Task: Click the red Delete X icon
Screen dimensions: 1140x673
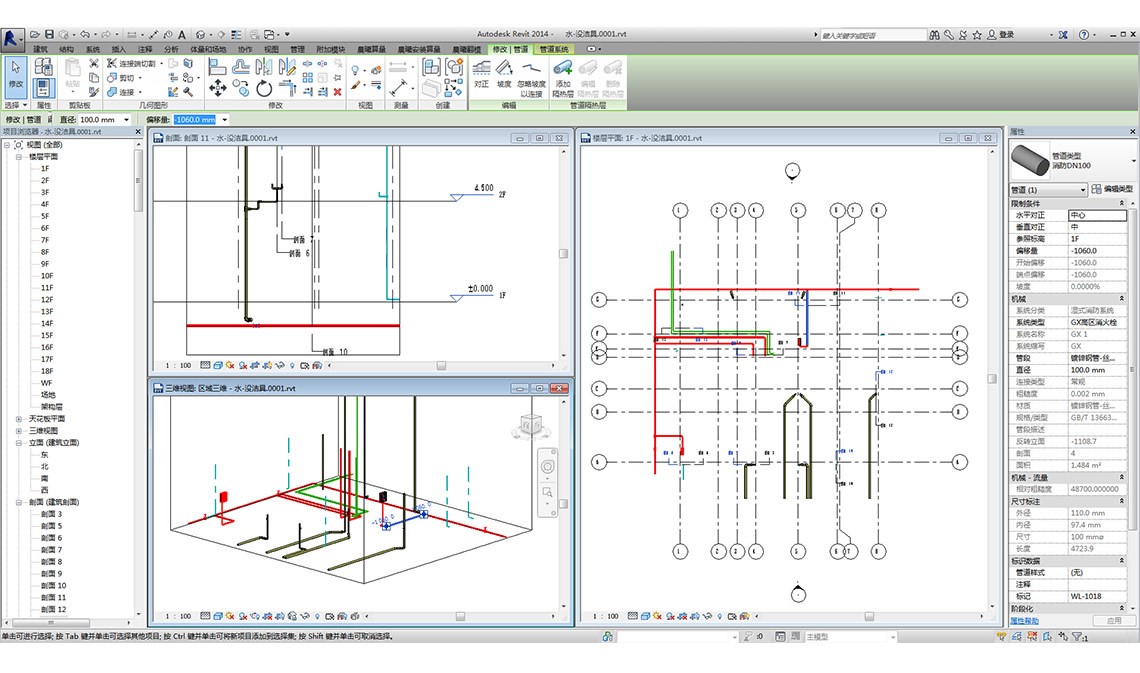Action: click(x=337, y=91)
